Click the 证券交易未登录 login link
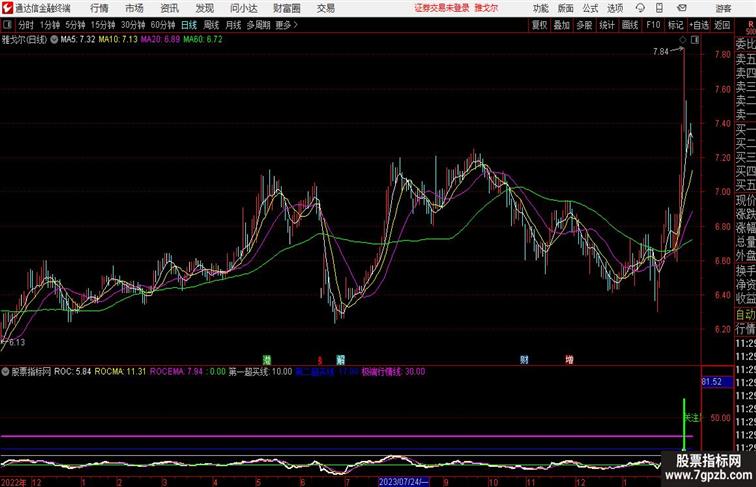The image size is (756, 487). tap(442, 8)
